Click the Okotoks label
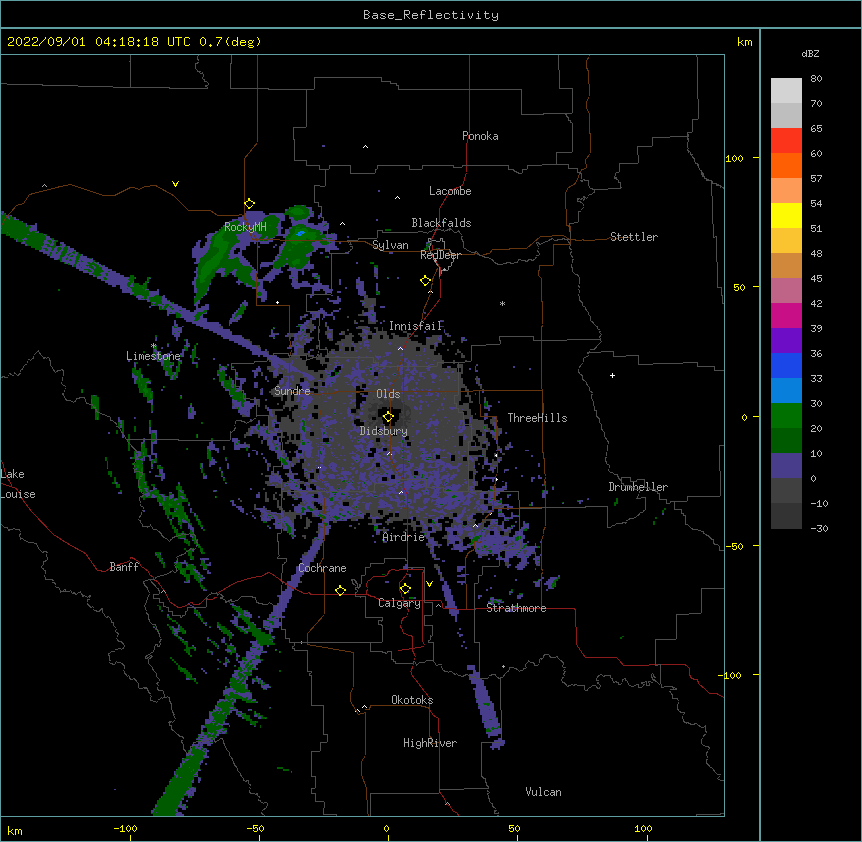 coord(412,700)
